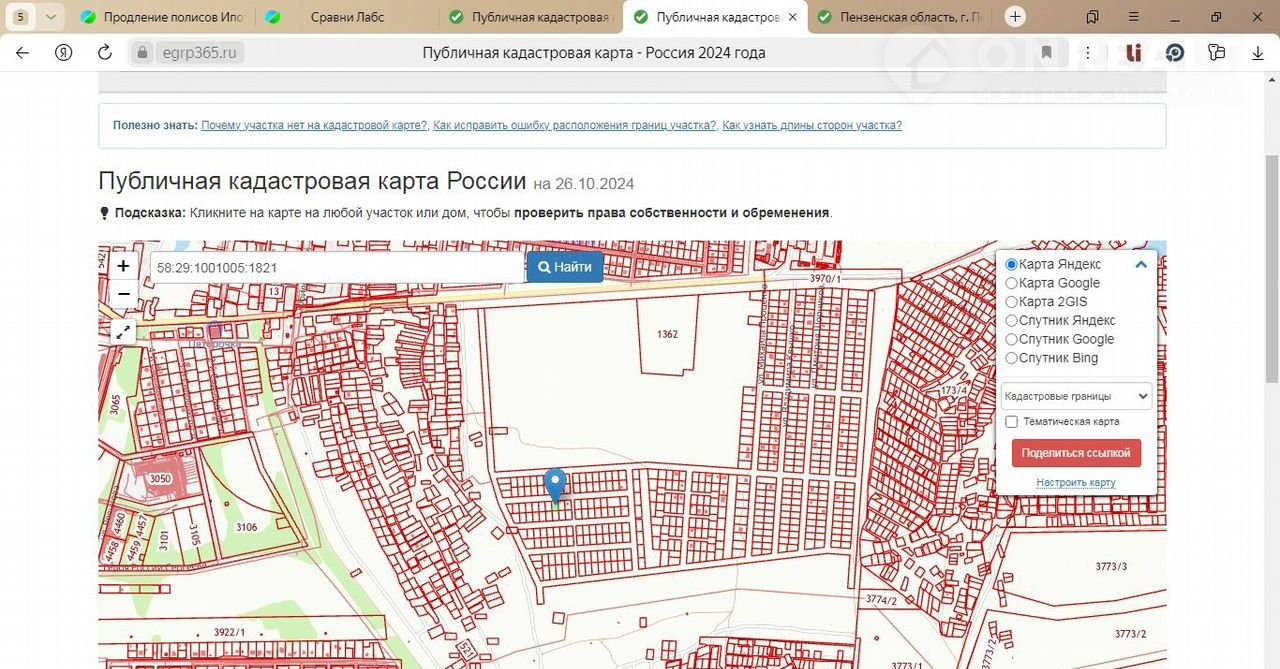The width and height of the screenshot is (1280, 669).
Task: Click the cadastral number search field
Action: 337,268
